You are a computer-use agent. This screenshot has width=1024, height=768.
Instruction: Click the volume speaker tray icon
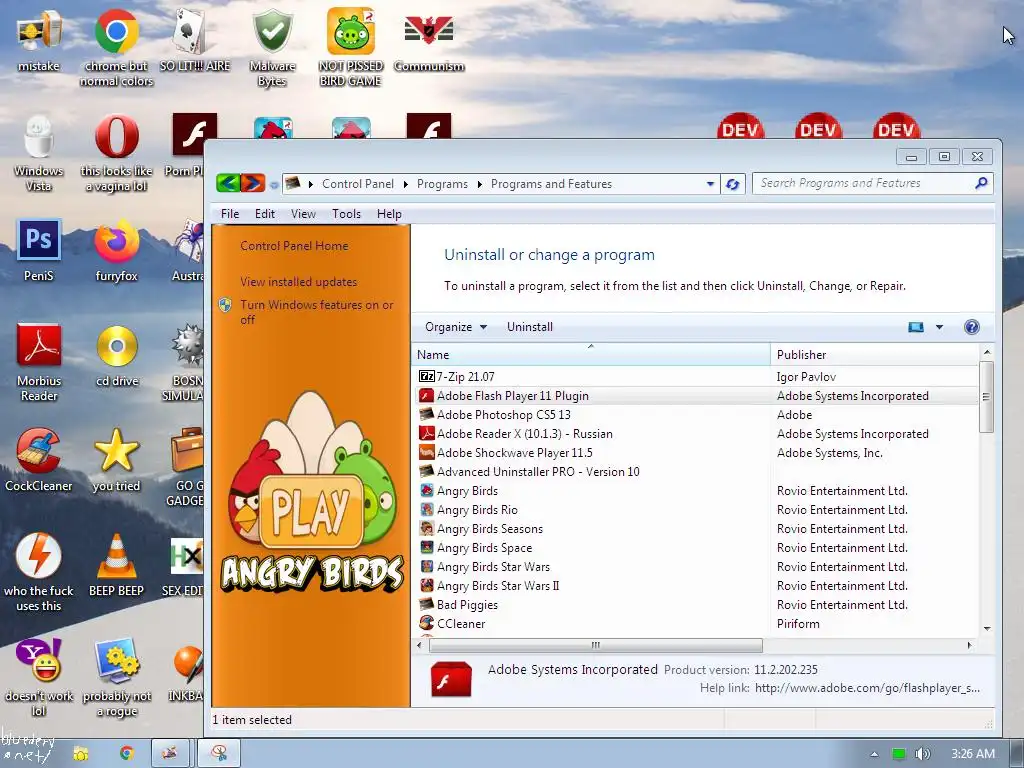[x=922, y=754]
